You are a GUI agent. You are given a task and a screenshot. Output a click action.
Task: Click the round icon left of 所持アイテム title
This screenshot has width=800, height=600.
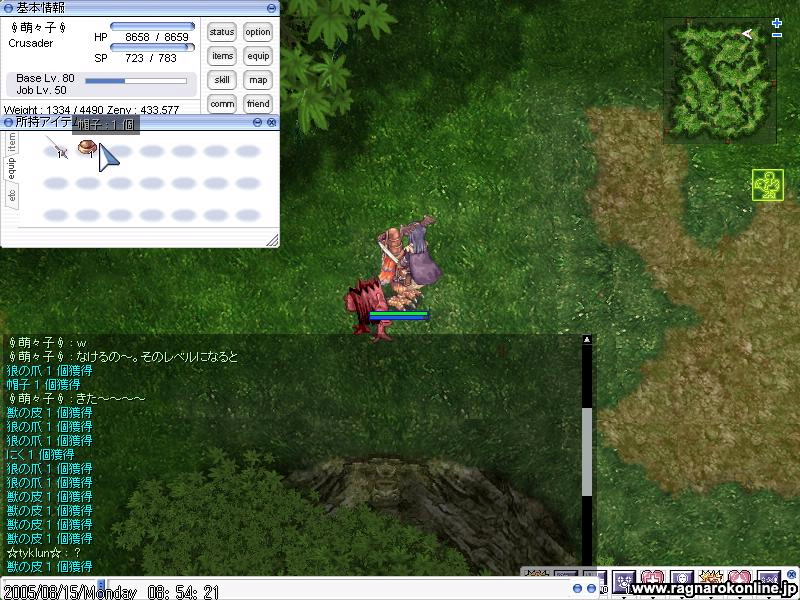coord(8,122)
